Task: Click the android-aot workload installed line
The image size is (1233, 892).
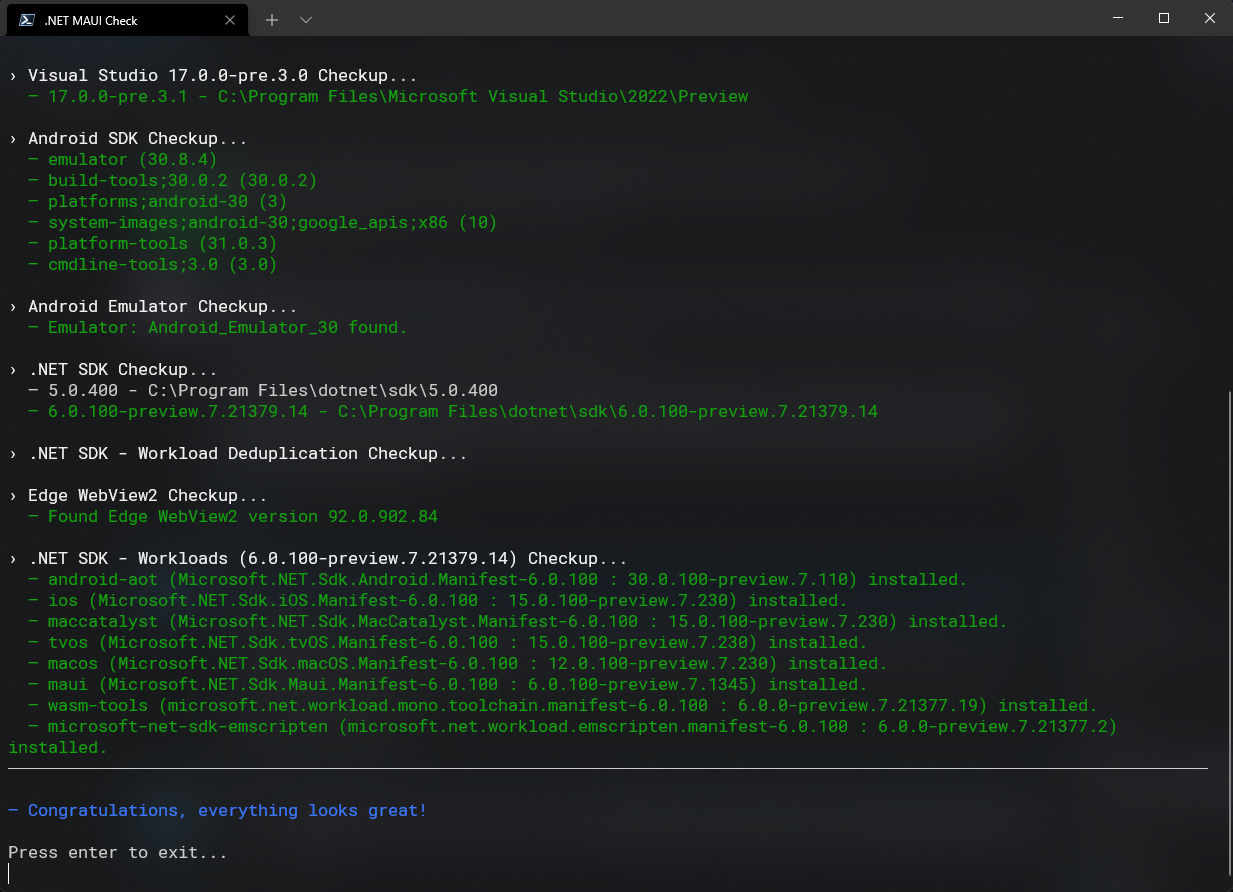Action: pos(498,580)
